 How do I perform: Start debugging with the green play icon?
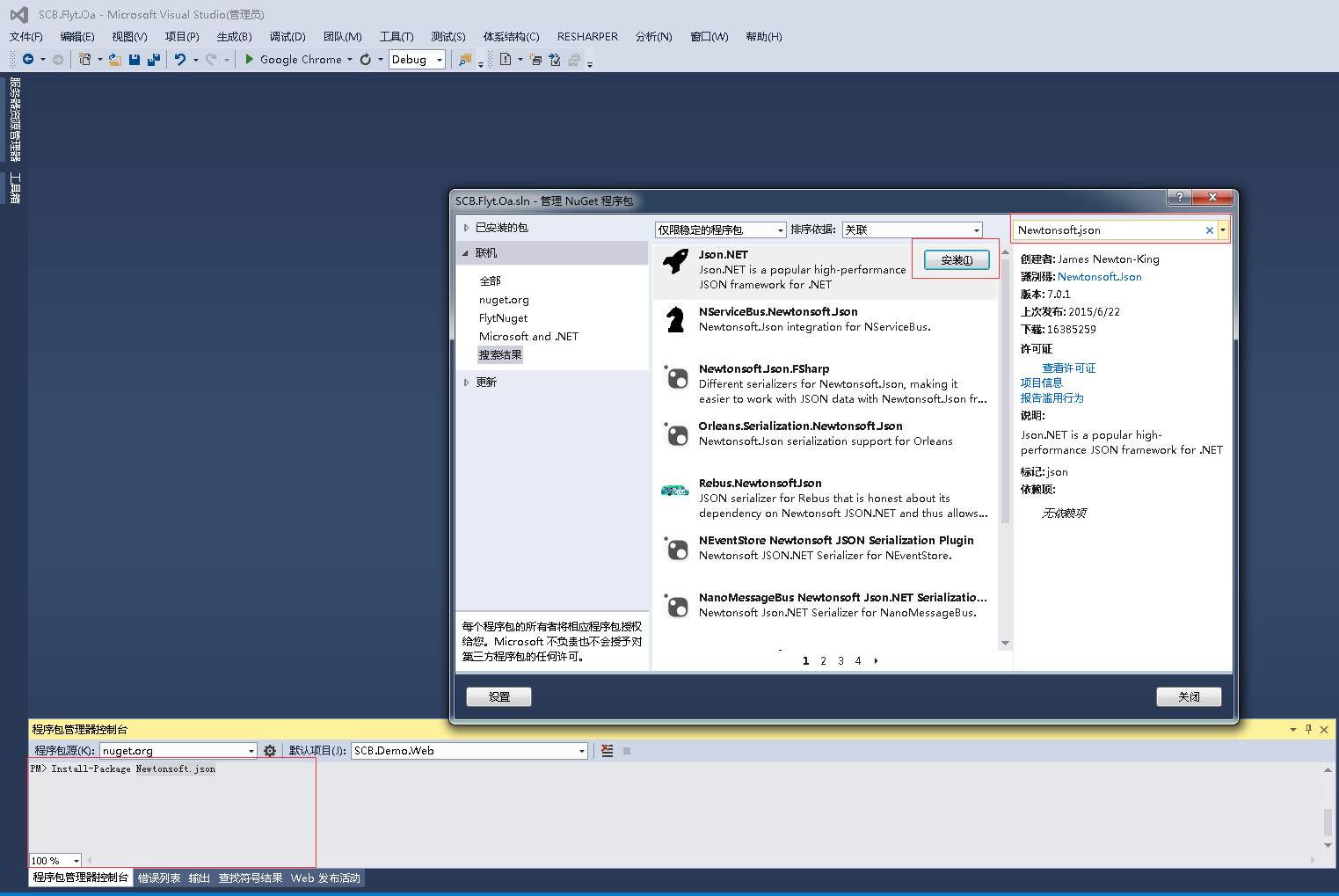(x=249, y=59)
